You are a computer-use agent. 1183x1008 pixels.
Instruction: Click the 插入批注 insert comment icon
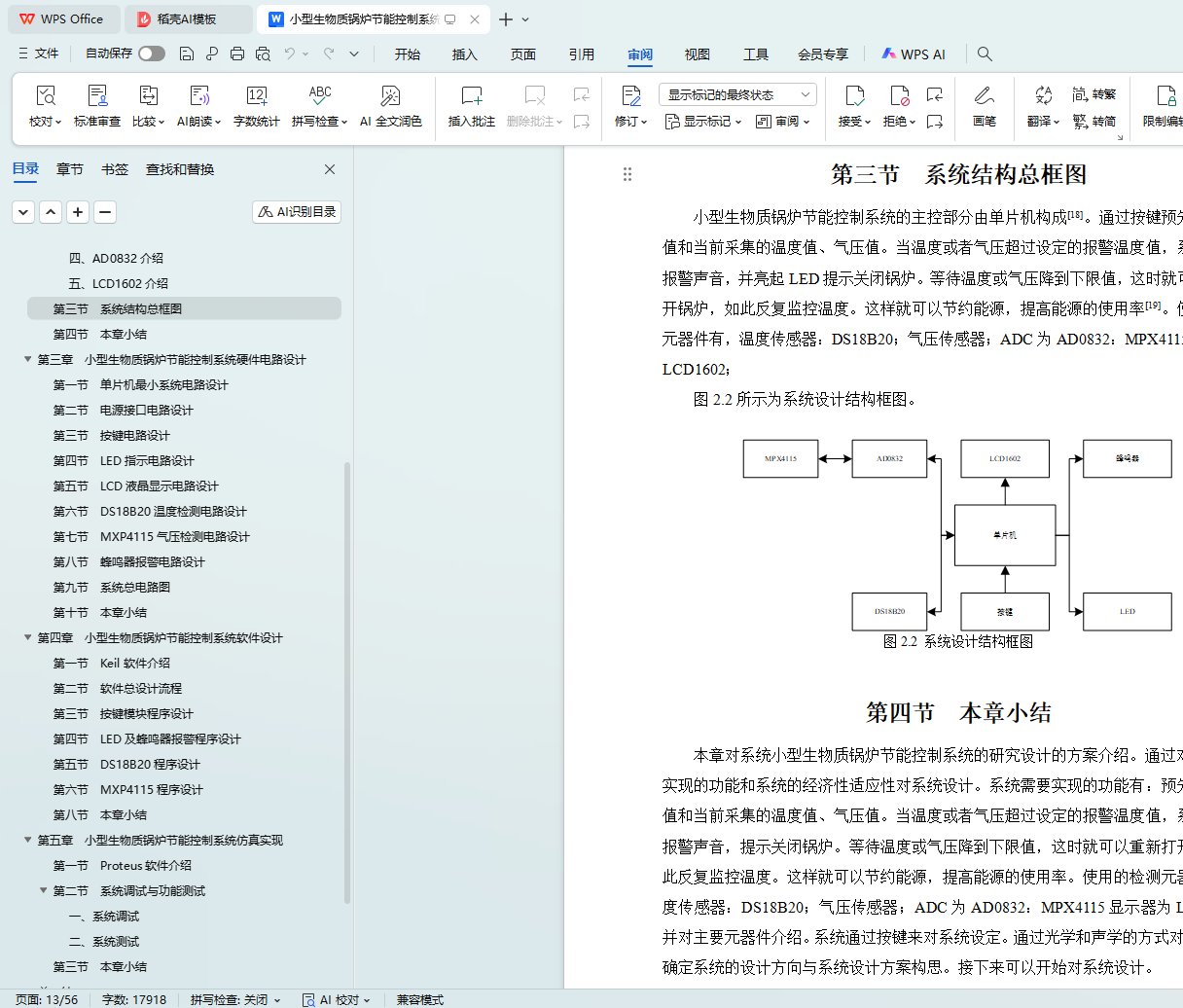[x=471, y=96]
